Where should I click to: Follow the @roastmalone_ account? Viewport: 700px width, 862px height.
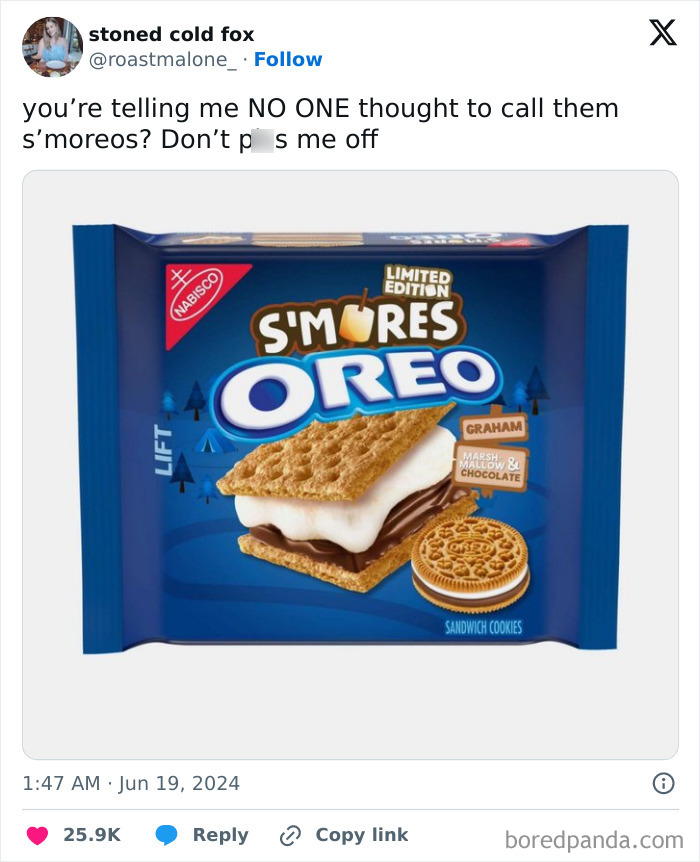coord(288,60)
